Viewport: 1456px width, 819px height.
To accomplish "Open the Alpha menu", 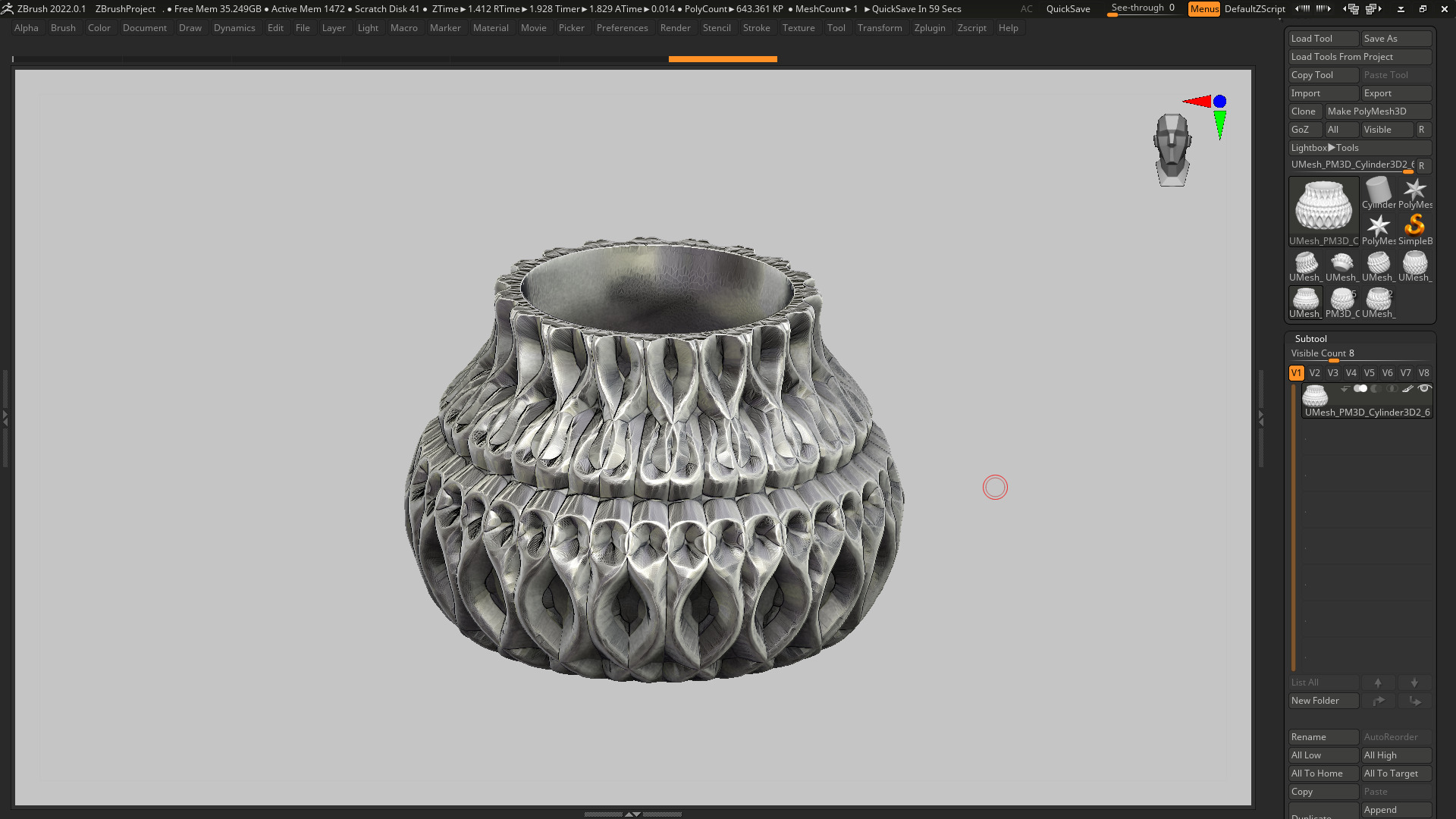I will point(26,28).
